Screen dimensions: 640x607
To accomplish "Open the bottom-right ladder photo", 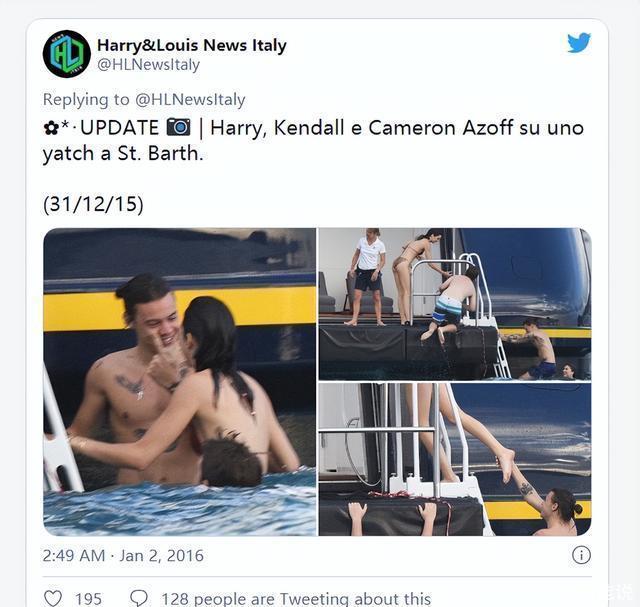I will [454, 459].
